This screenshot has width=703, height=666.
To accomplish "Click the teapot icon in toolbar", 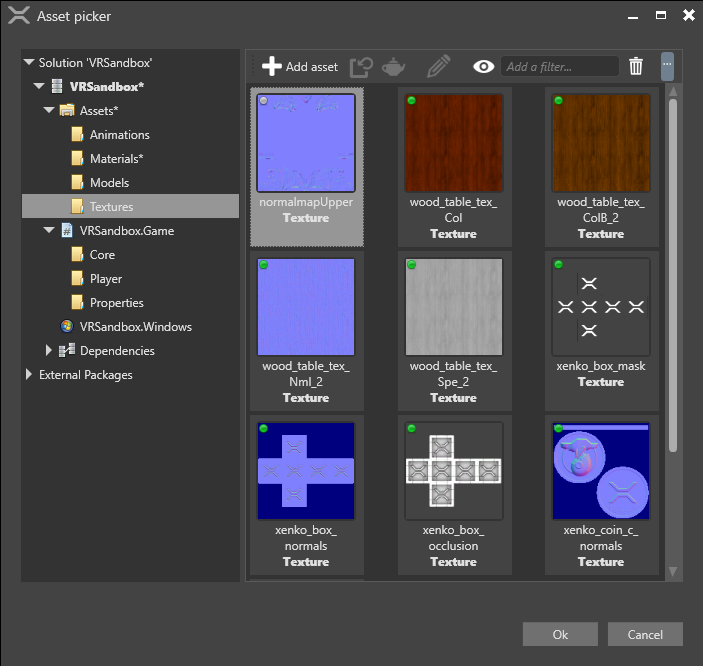I will click(x=393, y=67).
